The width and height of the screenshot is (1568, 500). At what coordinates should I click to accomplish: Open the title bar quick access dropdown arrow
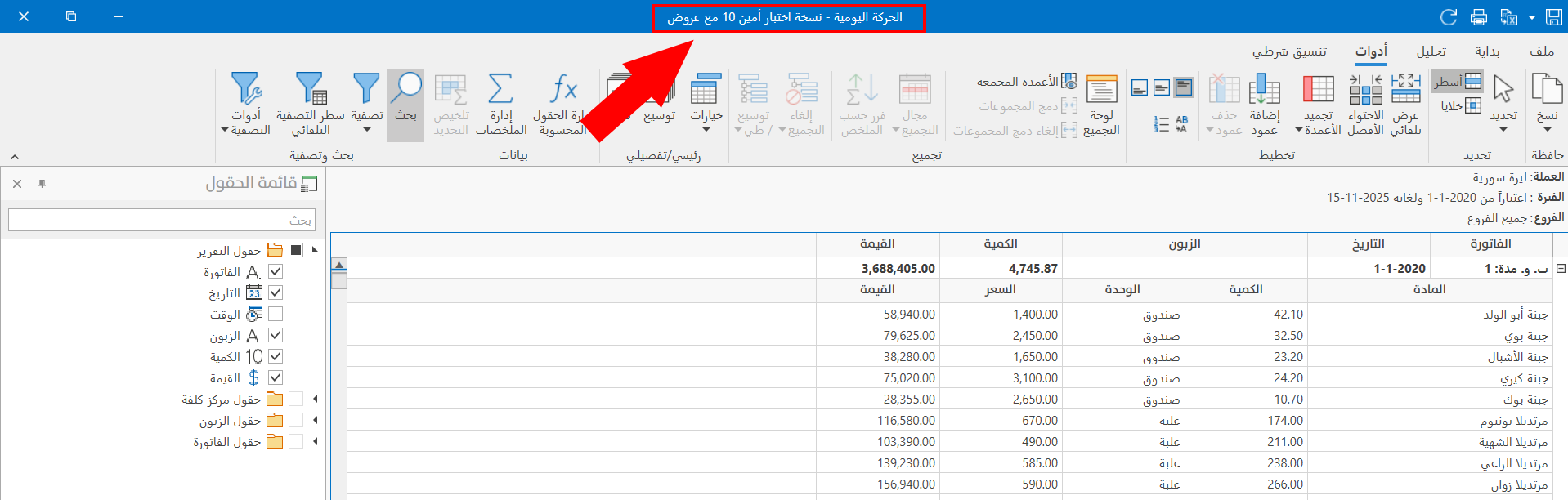click(x=1531, y=17)
